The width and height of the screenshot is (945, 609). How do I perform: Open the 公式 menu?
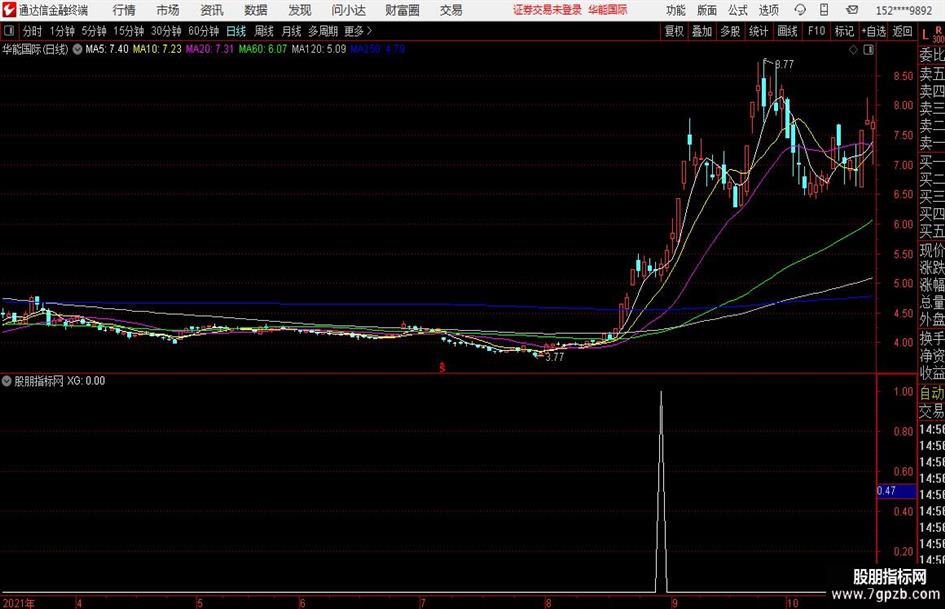pyautogui.click(x=737, y=10)
